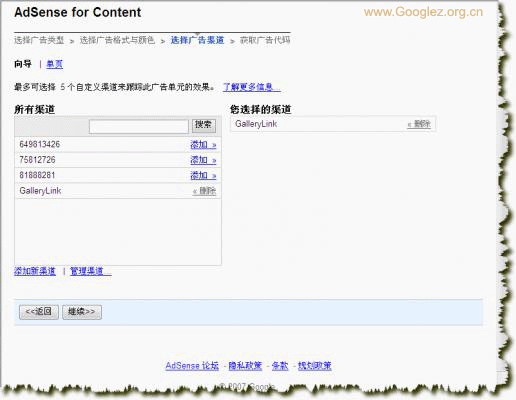This screenshot has height=400, width=516.
Task: Click the channel search input field
Action: coord(139,126)
